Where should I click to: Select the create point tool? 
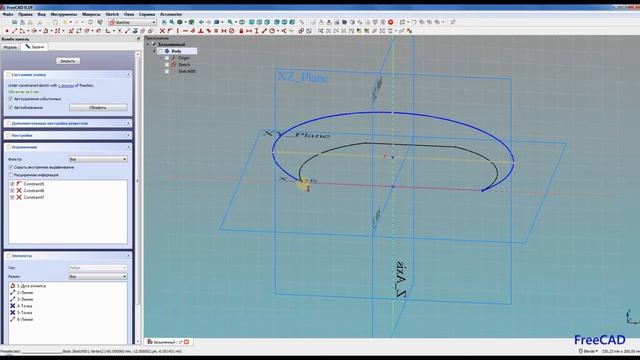(7, 31)
